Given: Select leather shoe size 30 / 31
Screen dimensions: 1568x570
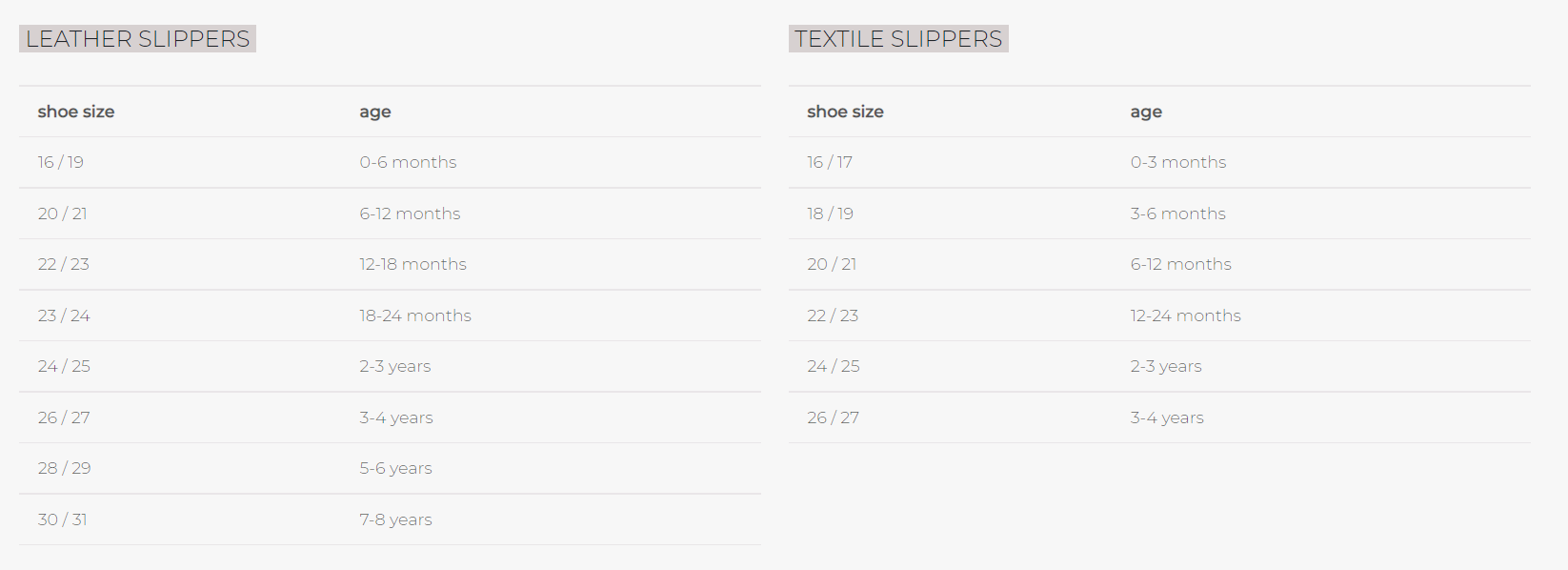Looking at the screenshot, I should [63, 519].
